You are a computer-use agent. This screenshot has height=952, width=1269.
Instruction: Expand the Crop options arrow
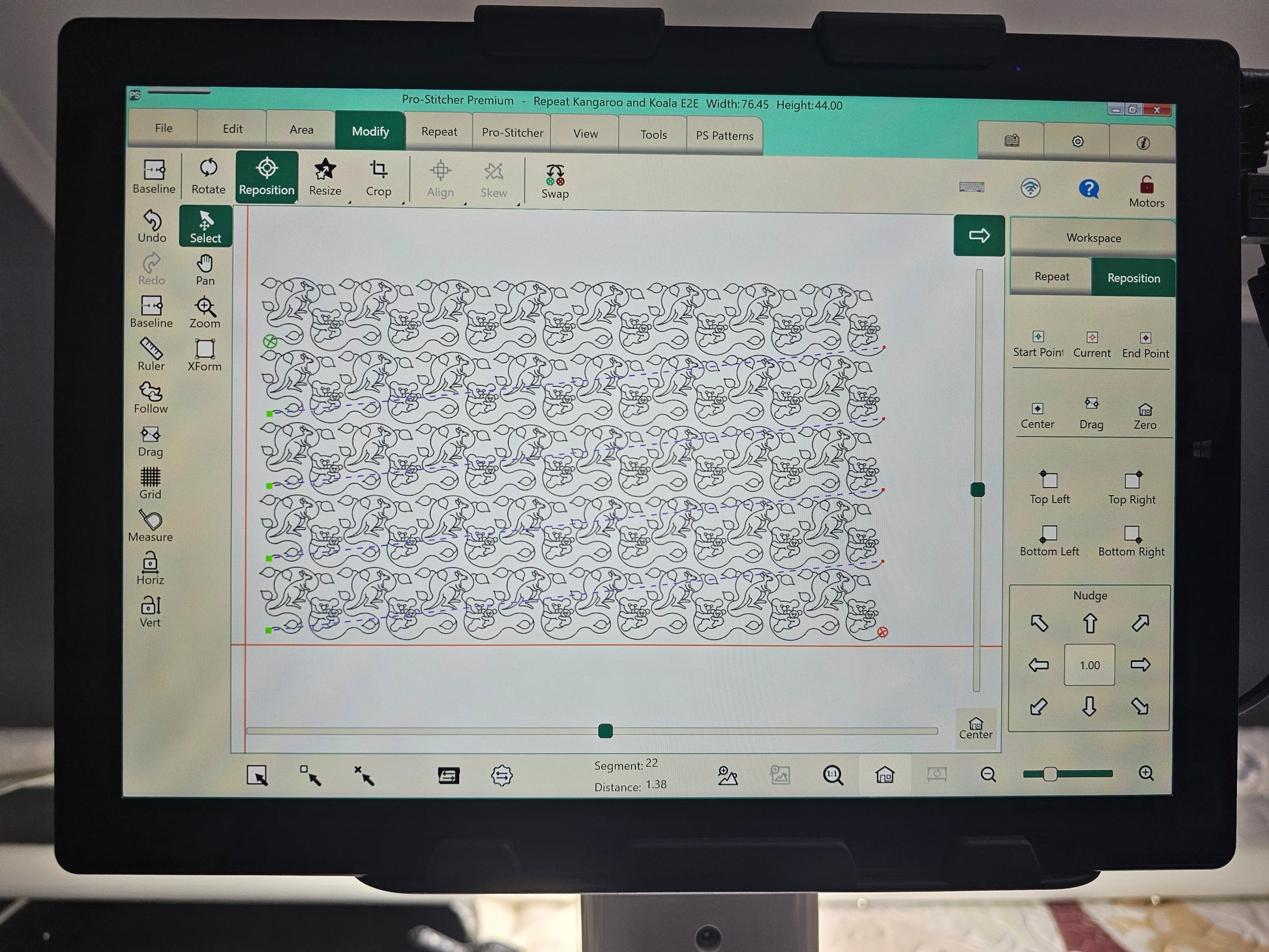click(x=403, y=203)
